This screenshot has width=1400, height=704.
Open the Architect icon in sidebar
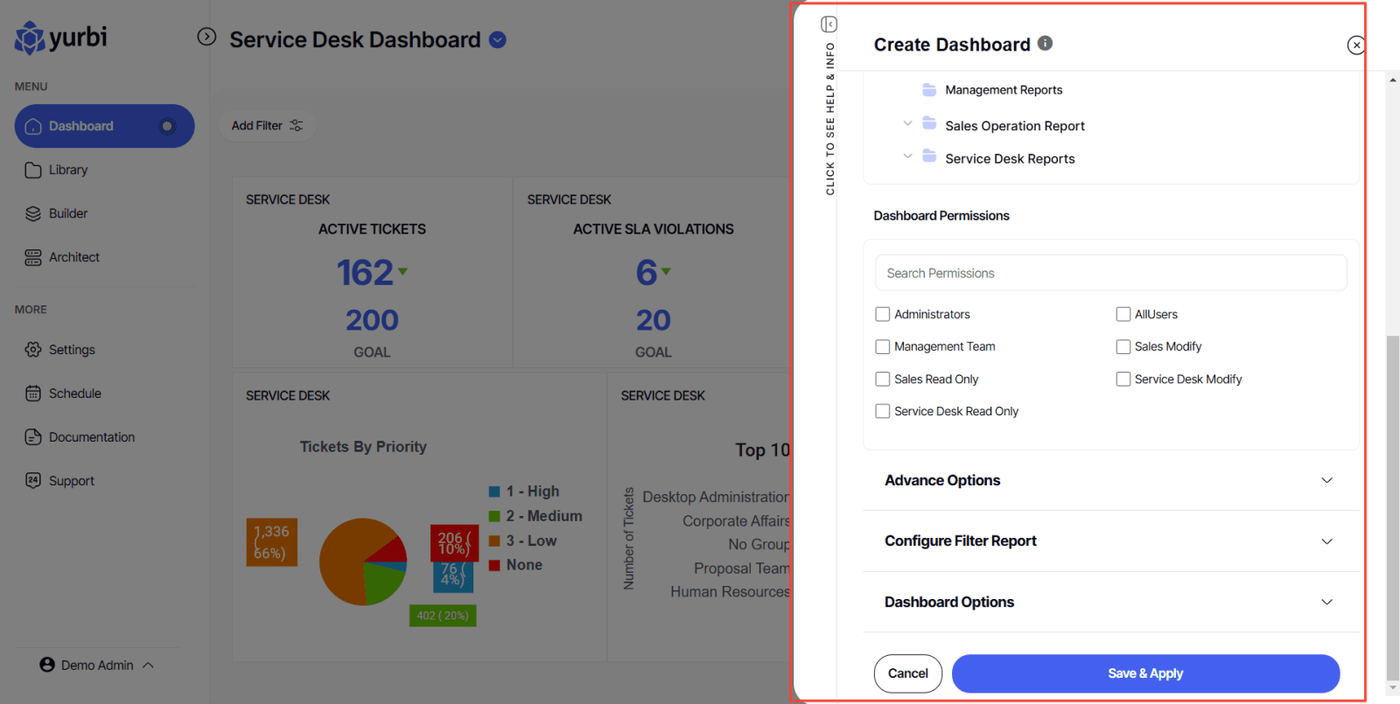point(33,257)
